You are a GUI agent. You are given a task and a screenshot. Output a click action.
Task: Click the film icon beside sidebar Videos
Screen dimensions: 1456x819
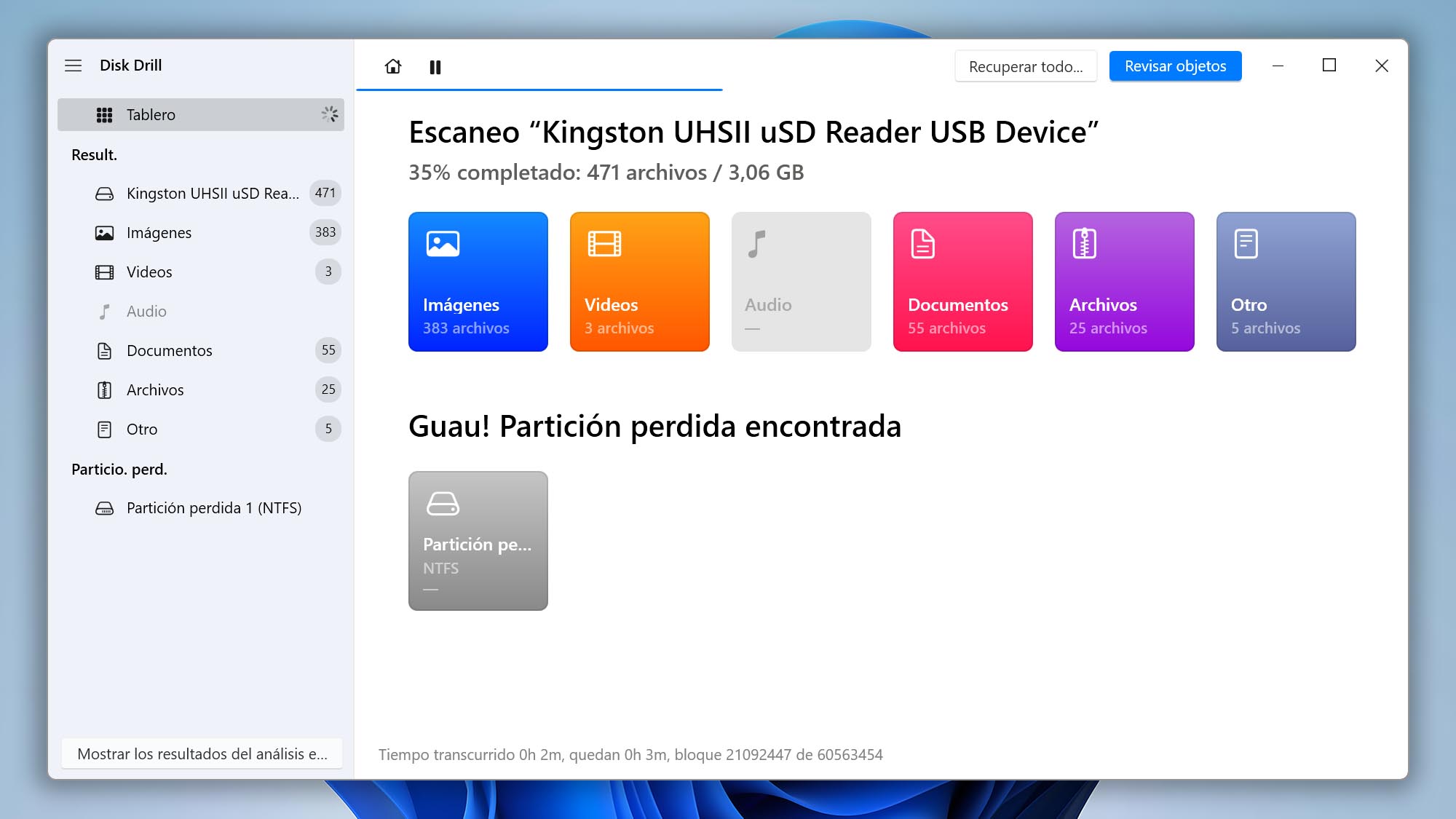coord(105,272)
